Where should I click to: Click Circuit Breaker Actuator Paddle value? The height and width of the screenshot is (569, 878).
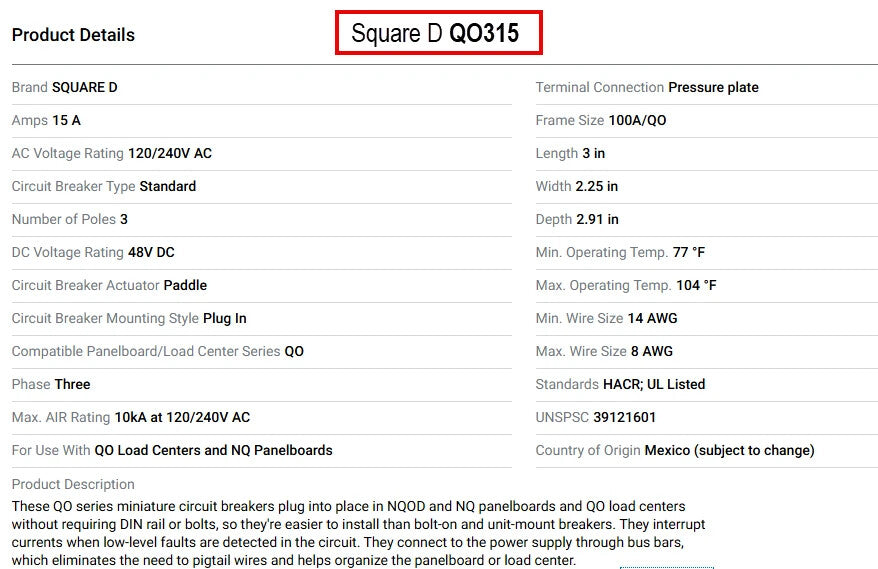coord(185,285)
